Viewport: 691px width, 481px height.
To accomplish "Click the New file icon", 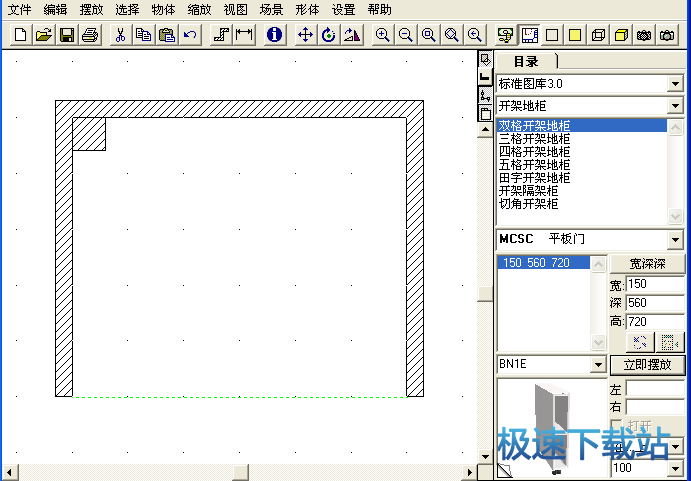I will [20, 35].
